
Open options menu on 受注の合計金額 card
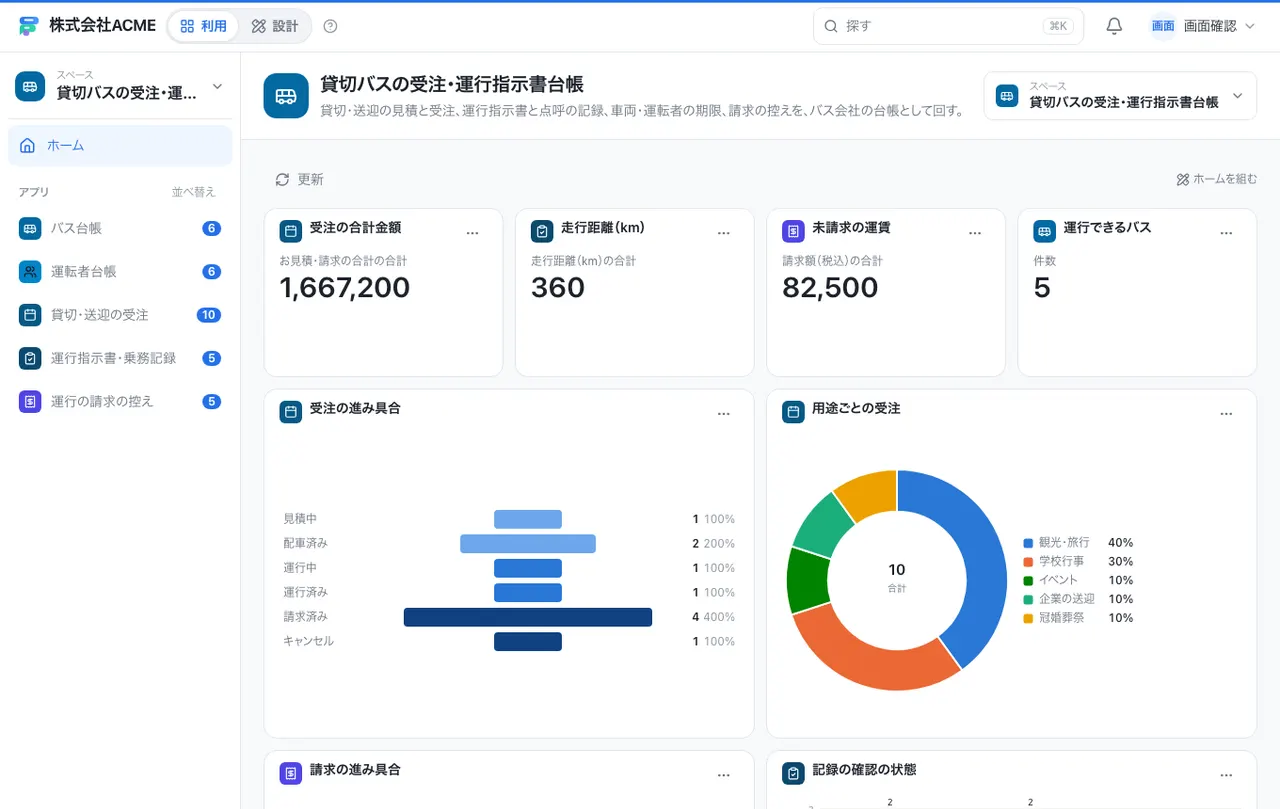tap(473, 232)
